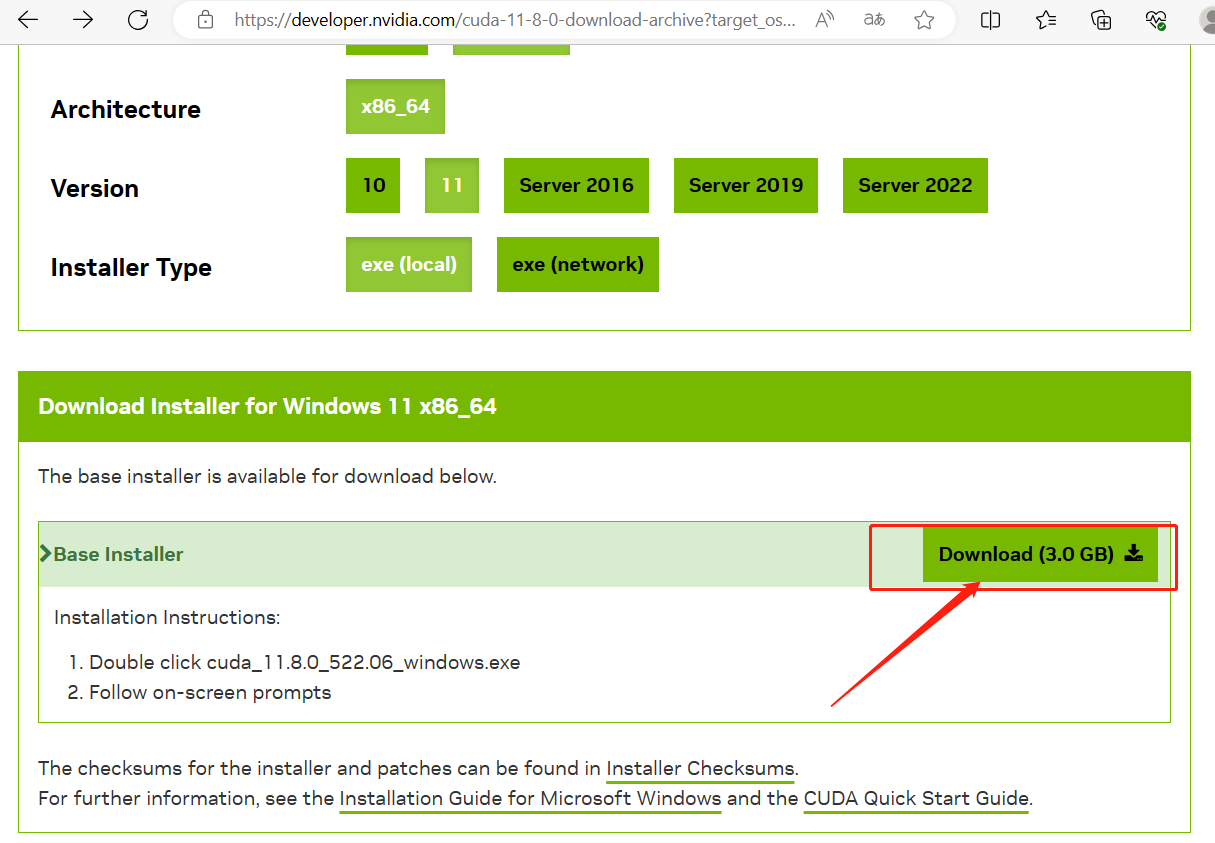
Task: Select x86_64 architecture
Action: [x=395, y=106]
